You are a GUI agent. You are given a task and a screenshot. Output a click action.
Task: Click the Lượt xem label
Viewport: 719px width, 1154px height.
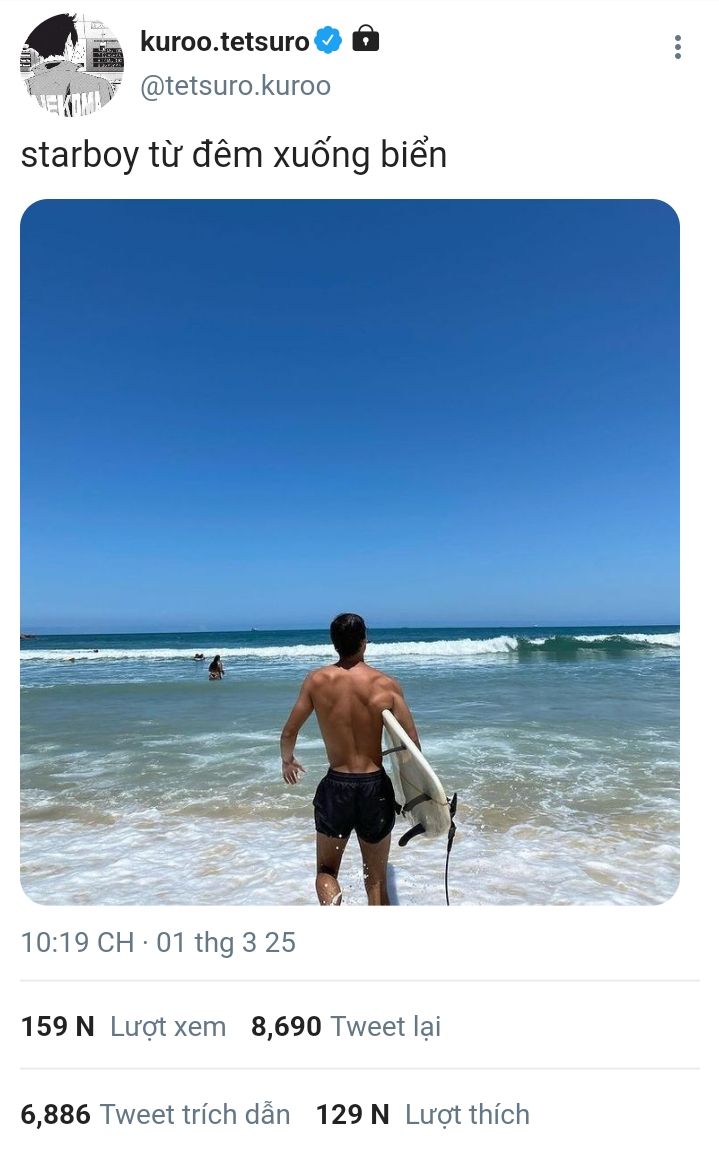[x=168, y=1026]
